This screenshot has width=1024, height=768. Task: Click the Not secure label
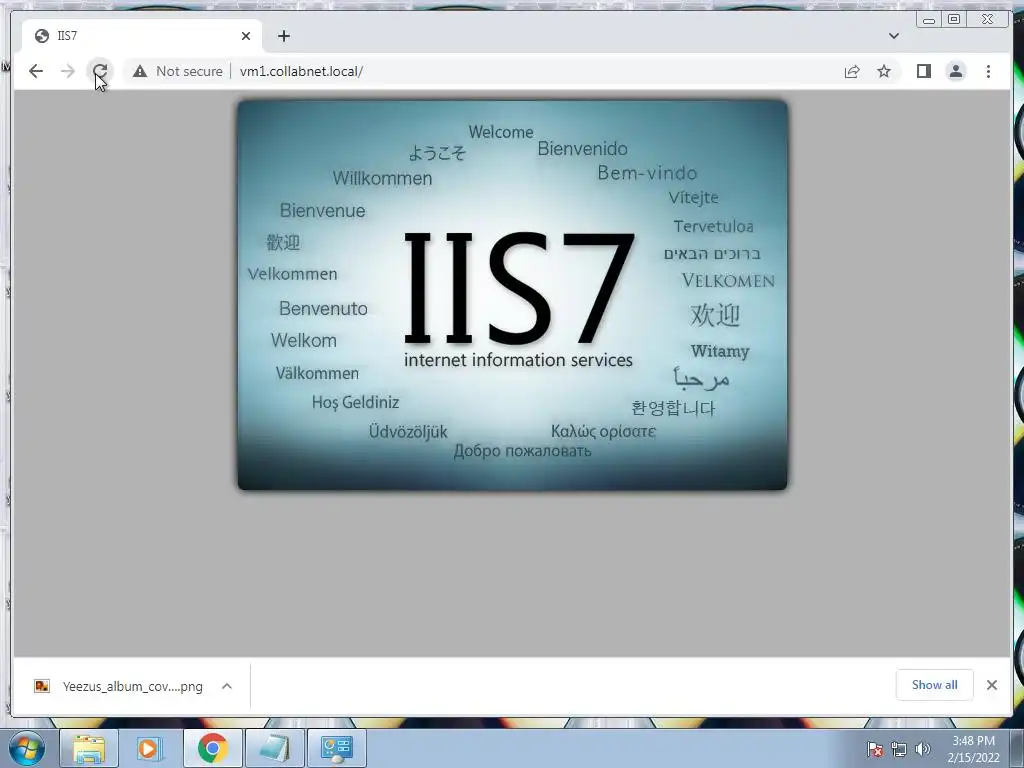[x=189, y=71]
